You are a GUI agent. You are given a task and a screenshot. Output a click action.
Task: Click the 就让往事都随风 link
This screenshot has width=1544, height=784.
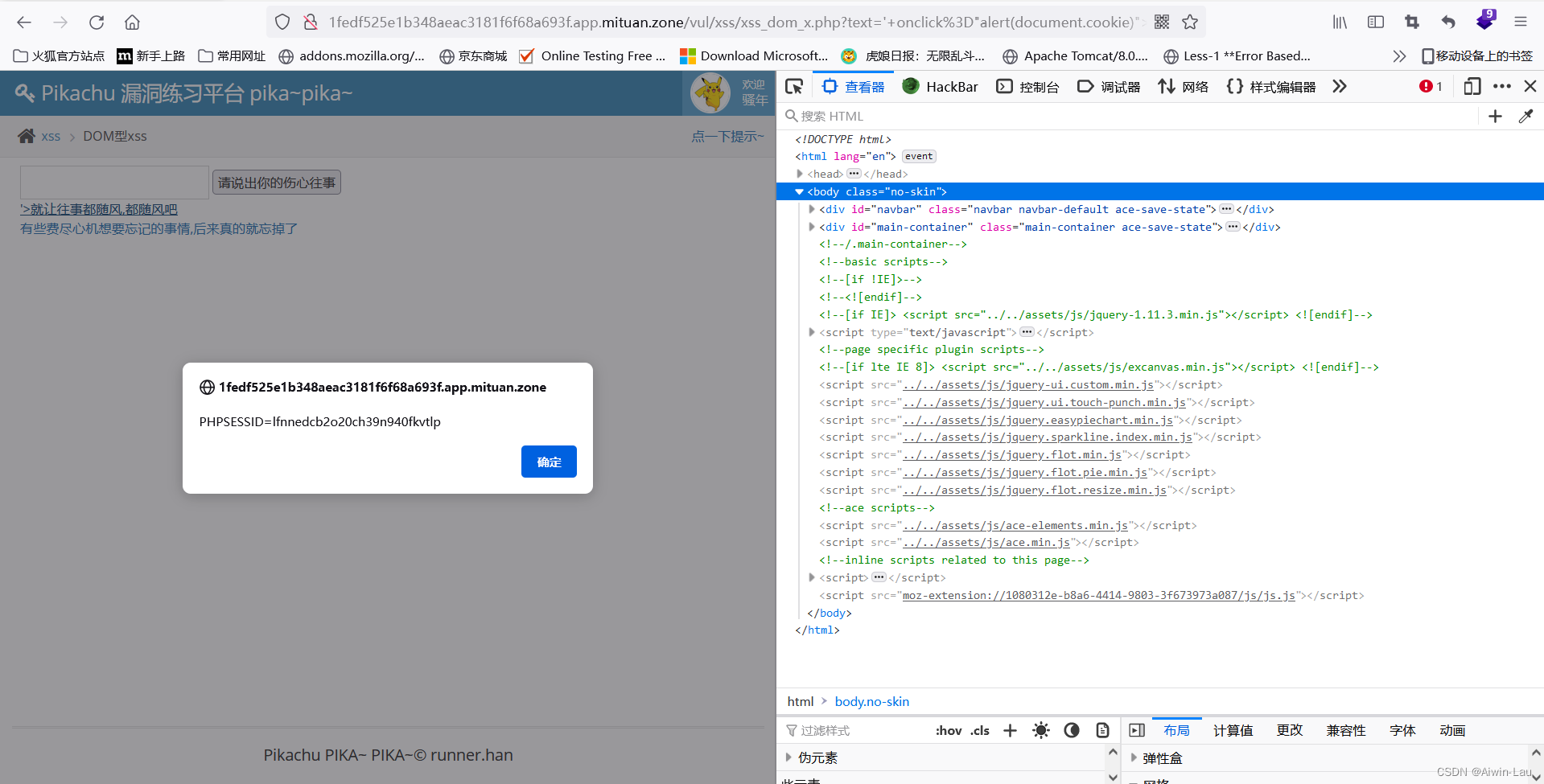click(x=98, y=210)
